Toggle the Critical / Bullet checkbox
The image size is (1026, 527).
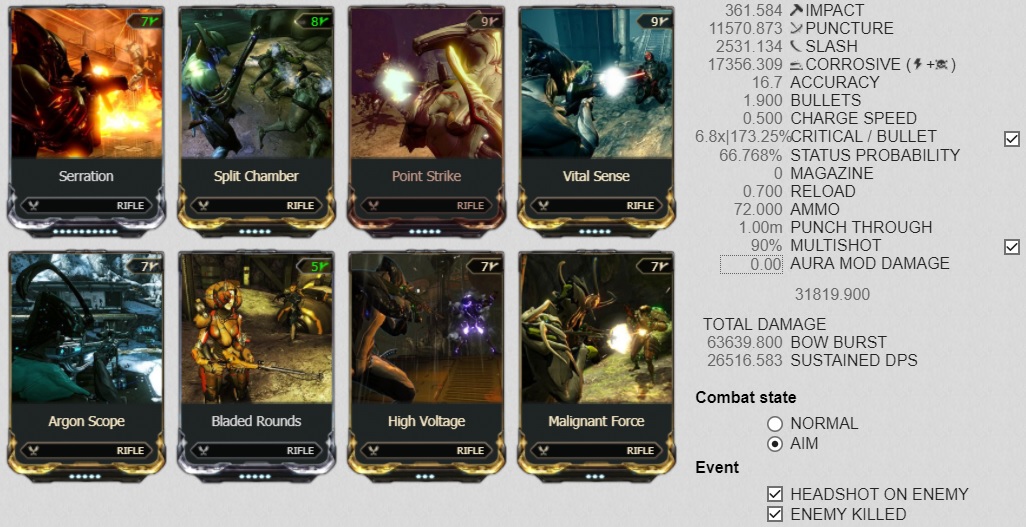click(1012, 138)
